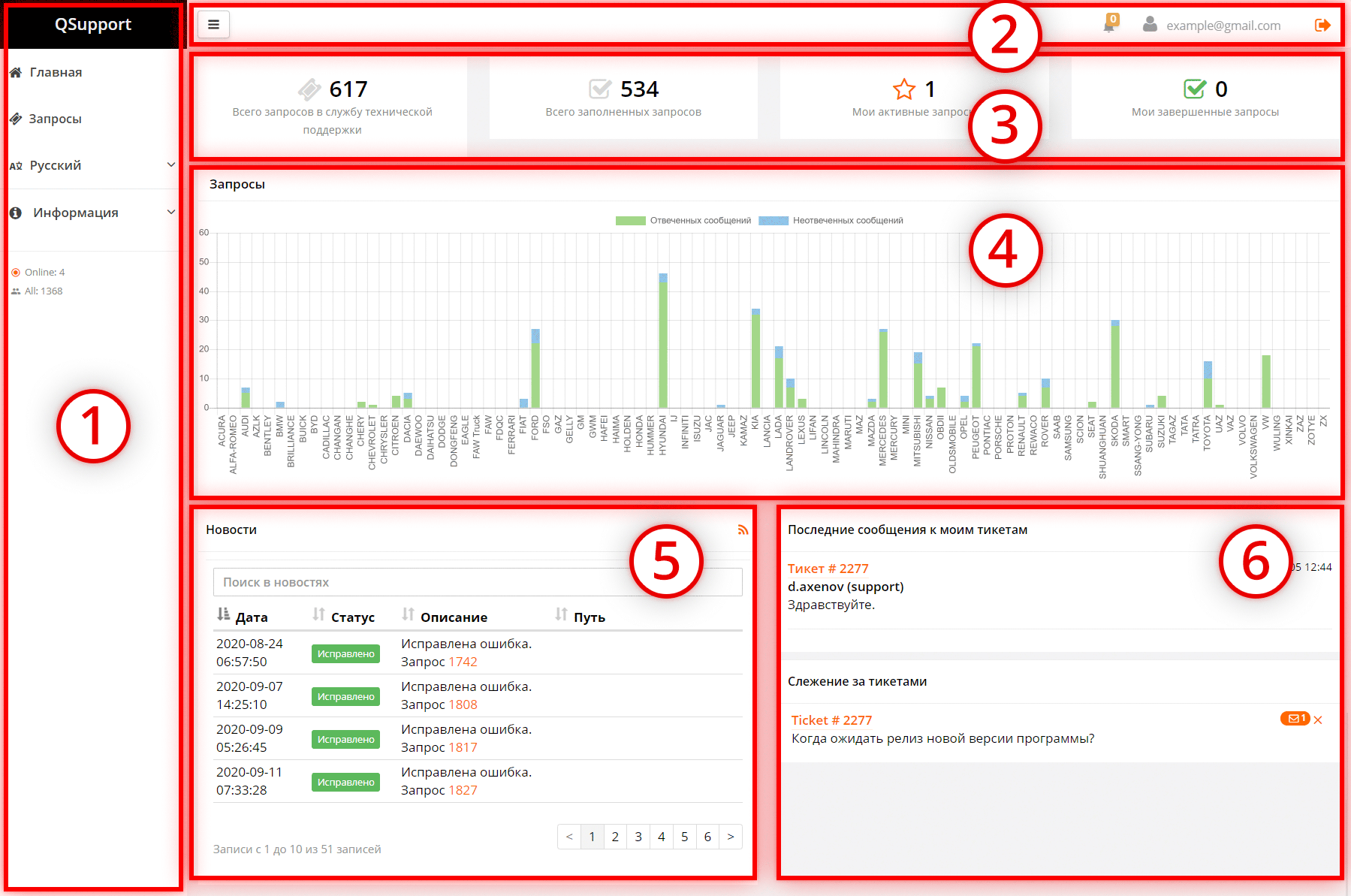Click the RSS feed icon in Новости
This screenshot has width=1351, height=896.
tap(743, 530)
